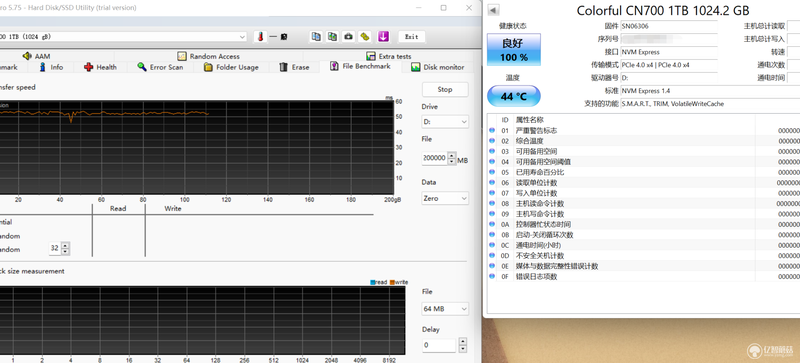Open the File 64 MB dropdown
The height and width of the screenshot is (363, 800).
(x=445, y=309)
